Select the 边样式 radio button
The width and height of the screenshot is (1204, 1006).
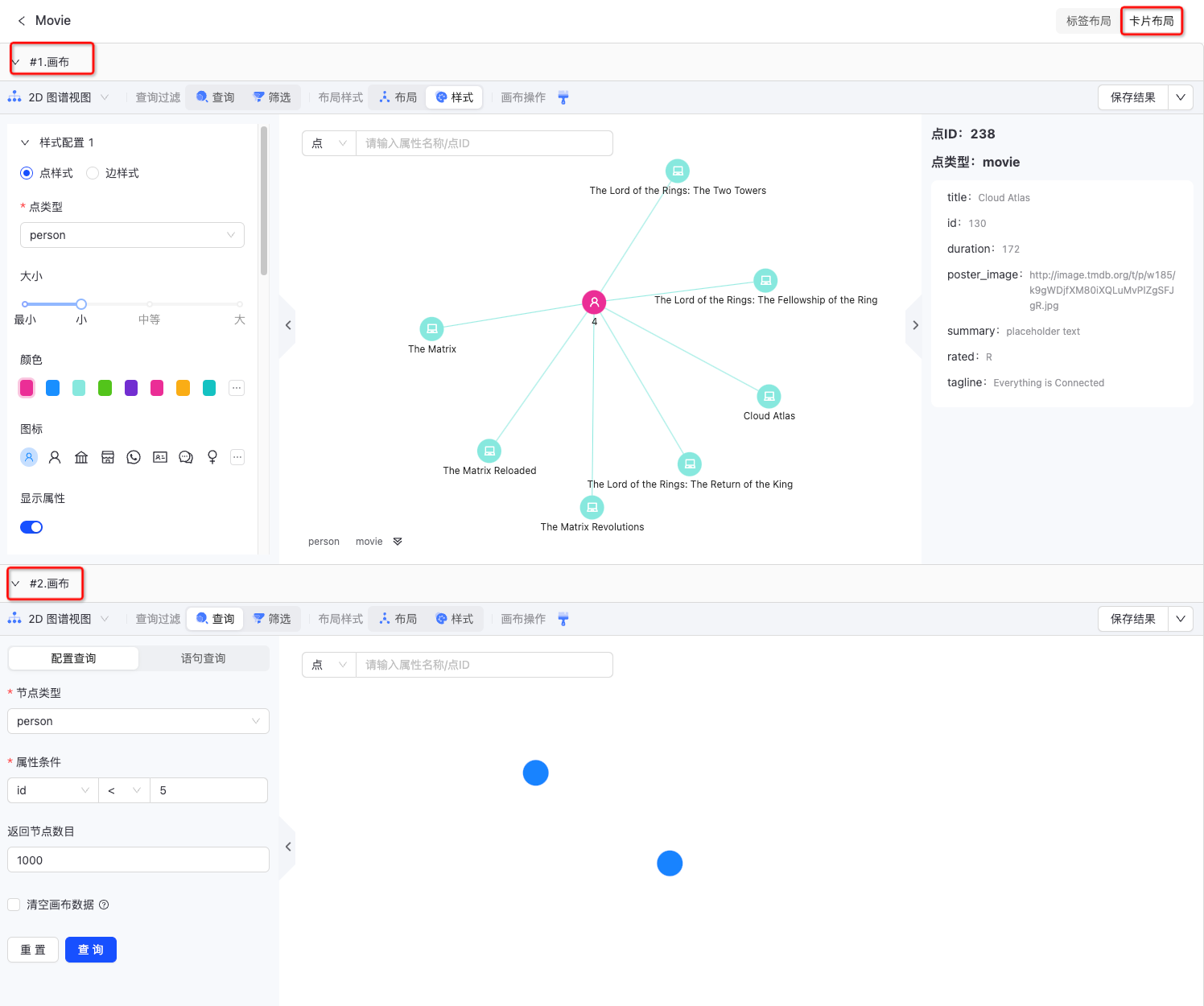pyautogui.click(x=93, y=173)
